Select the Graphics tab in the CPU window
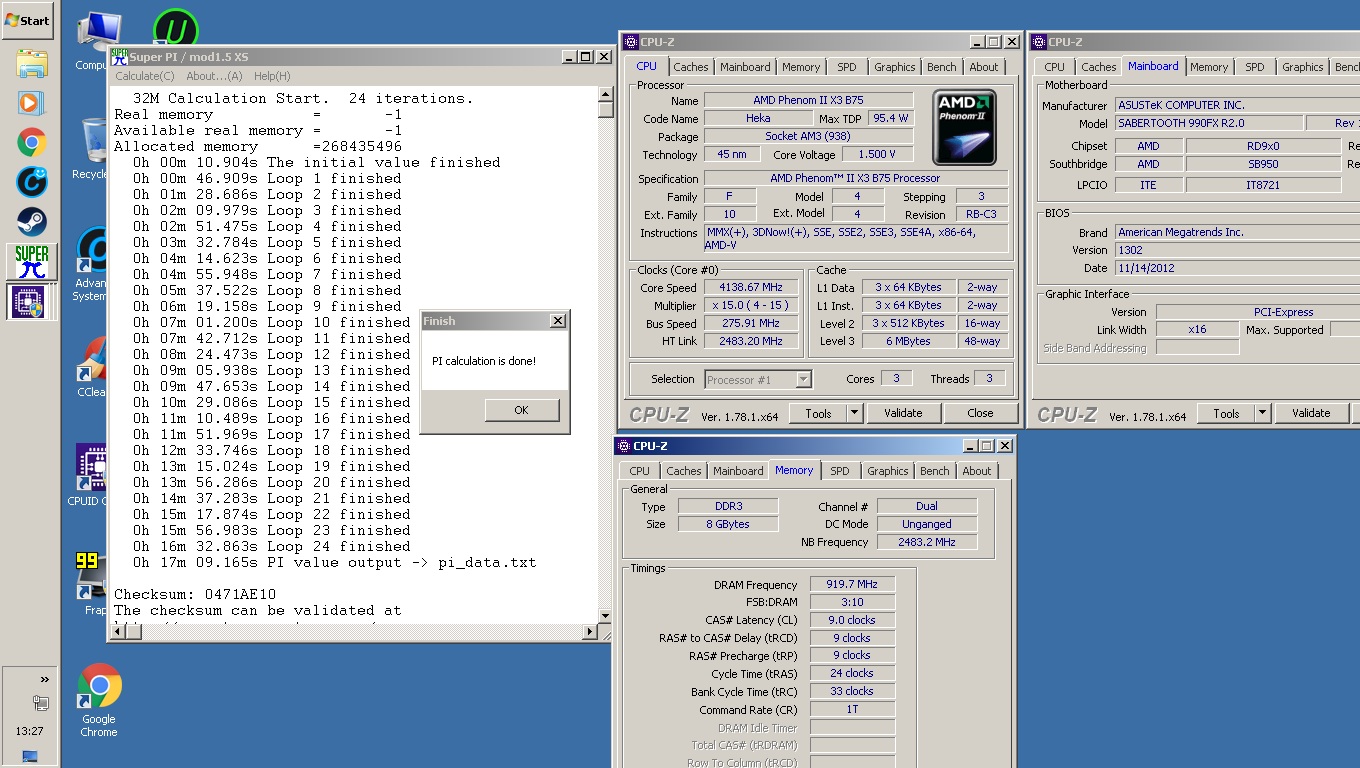The height and width of the screenshot is (768, 1360). tap(894, 67)
